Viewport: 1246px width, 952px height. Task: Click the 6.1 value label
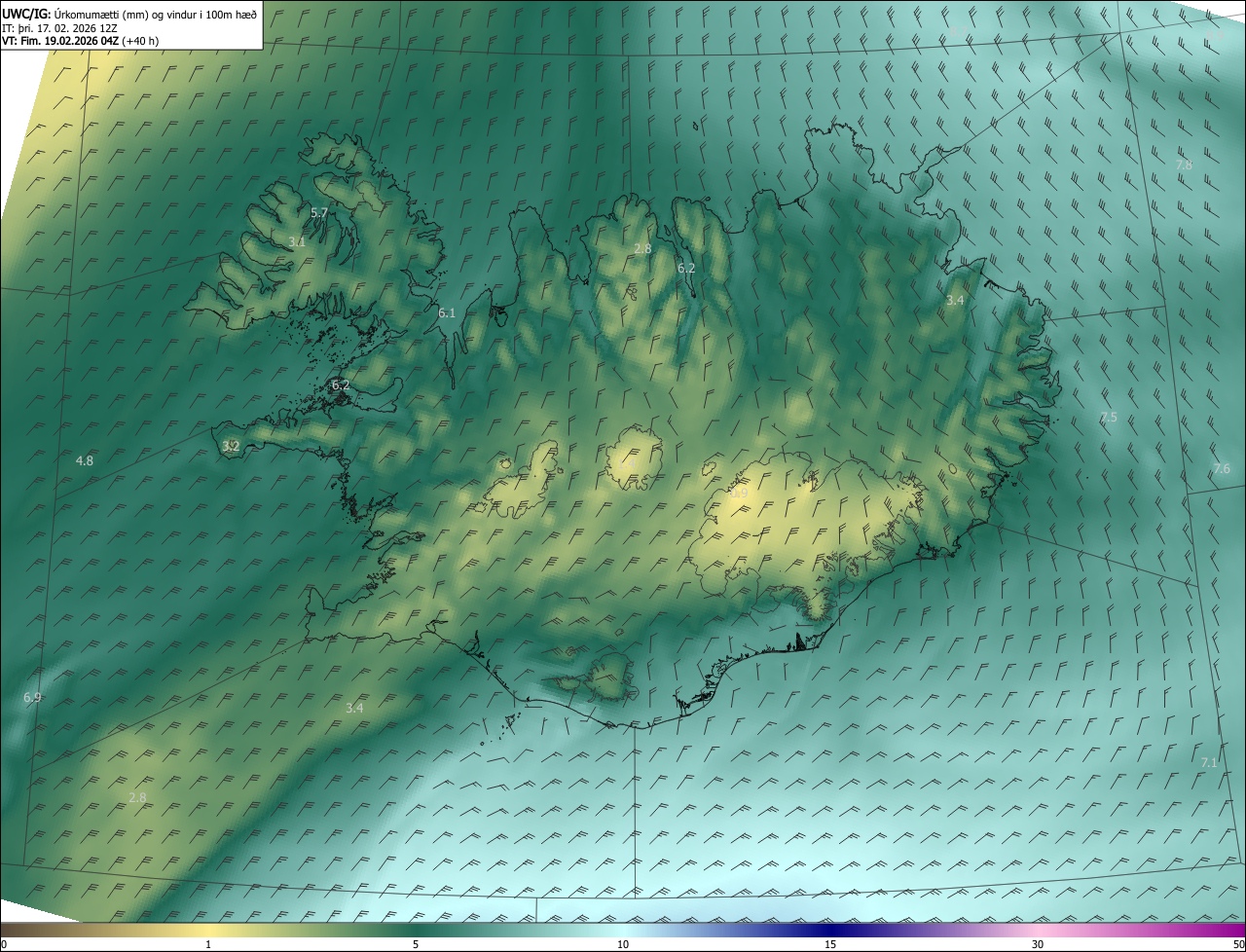[447, 312]
